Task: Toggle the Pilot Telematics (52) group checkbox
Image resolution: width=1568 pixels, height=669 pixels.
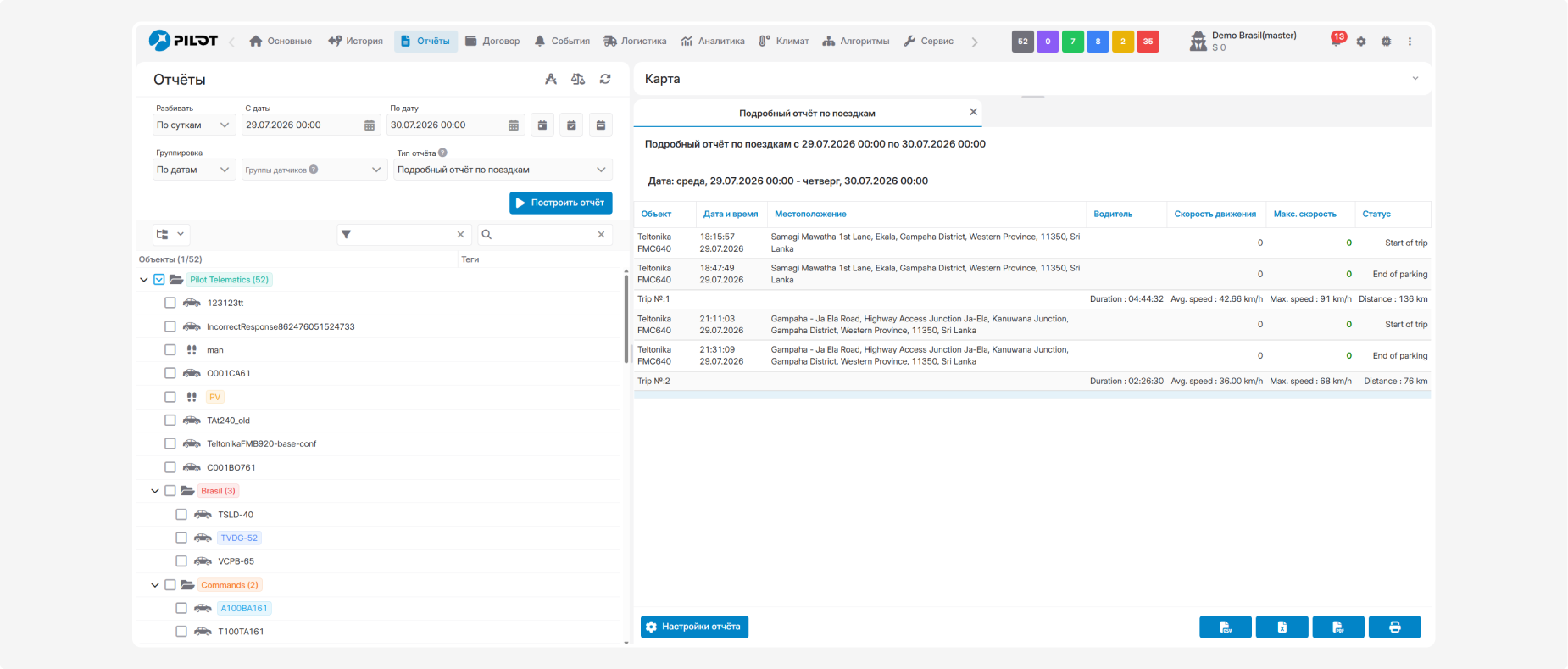Action: click(x=159, y=280)
